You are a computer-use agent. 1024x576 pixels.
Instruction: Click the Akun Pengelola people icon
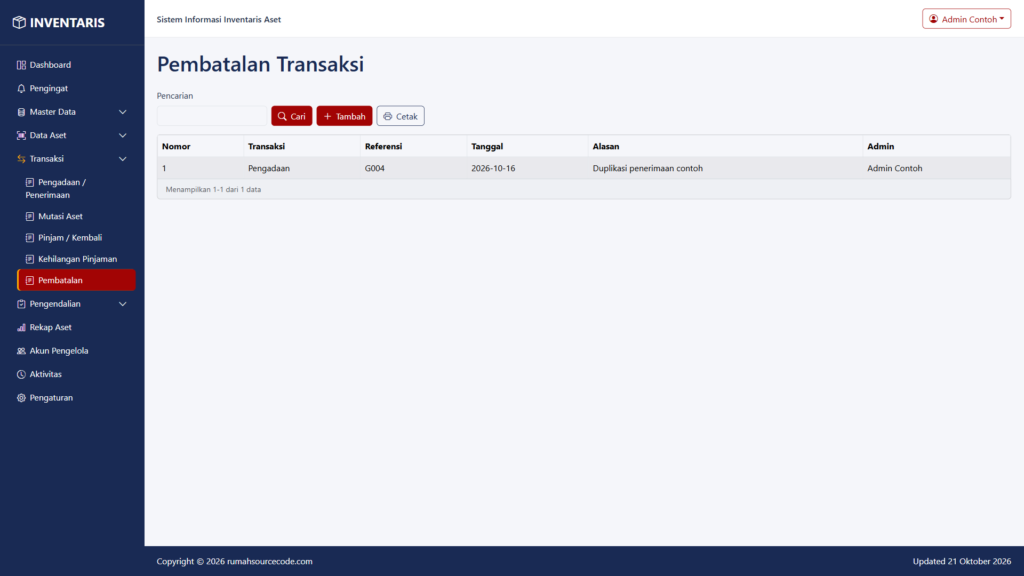coord(21,351)
